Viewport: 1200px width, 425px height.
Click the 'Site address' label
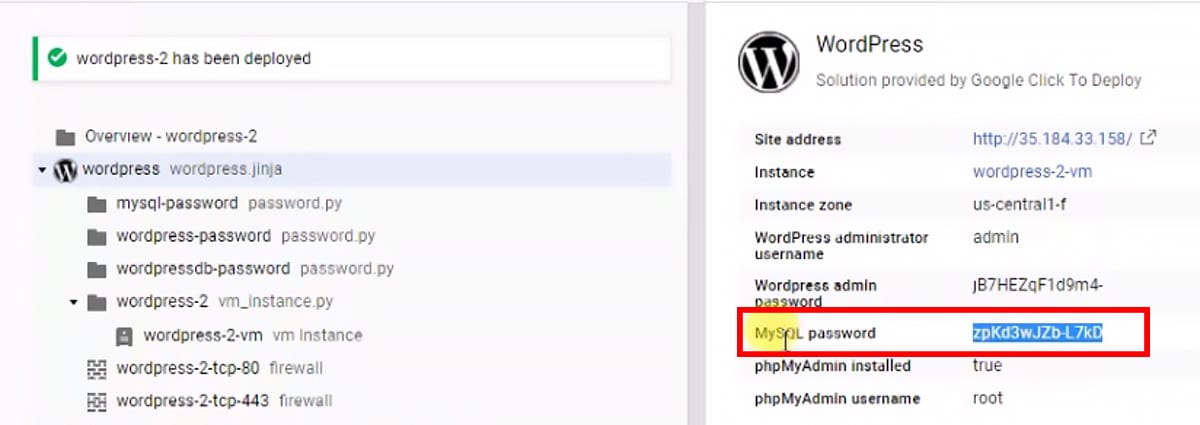tap(797, 139)
